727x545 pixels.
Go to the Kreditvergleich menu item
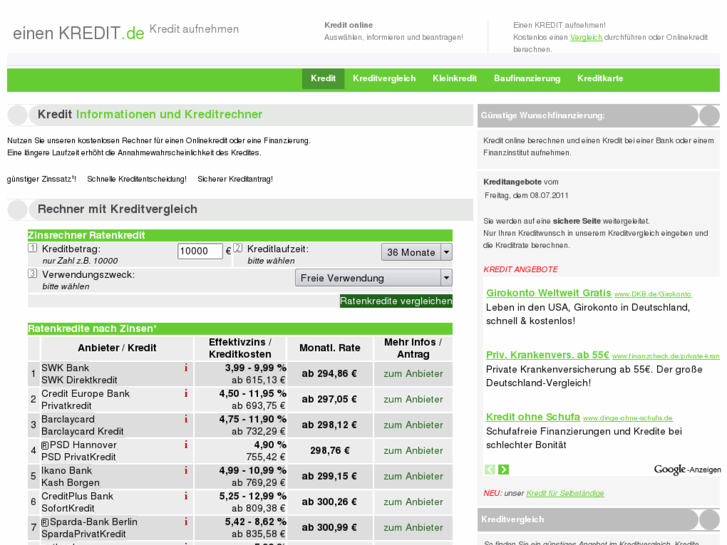(x=384, y=78)
